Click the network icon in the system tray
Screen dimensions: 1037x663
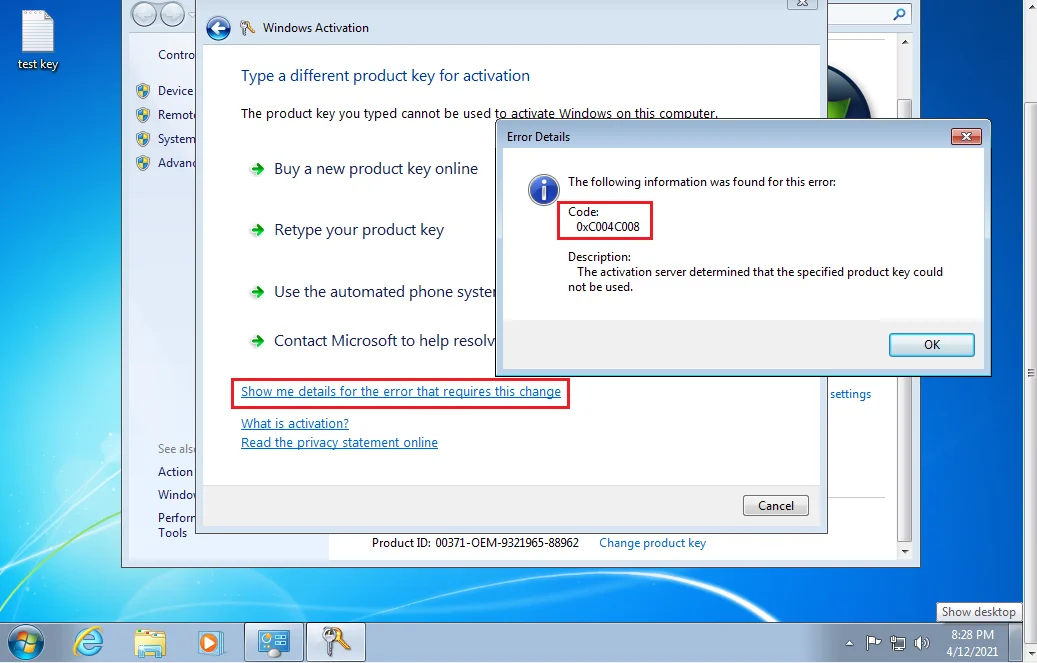click(898, 643)
